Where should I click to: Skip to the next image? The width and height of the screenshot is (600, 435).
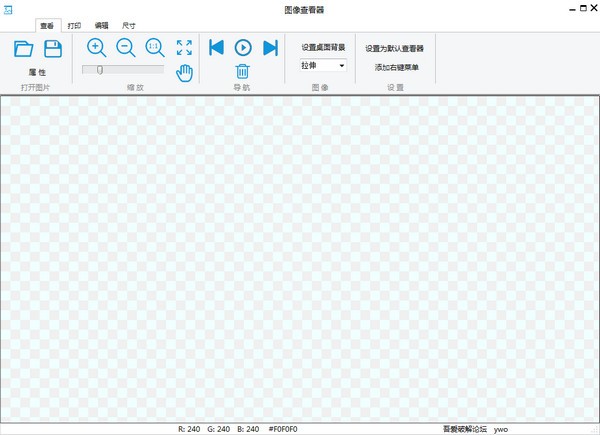pos(270,47)
